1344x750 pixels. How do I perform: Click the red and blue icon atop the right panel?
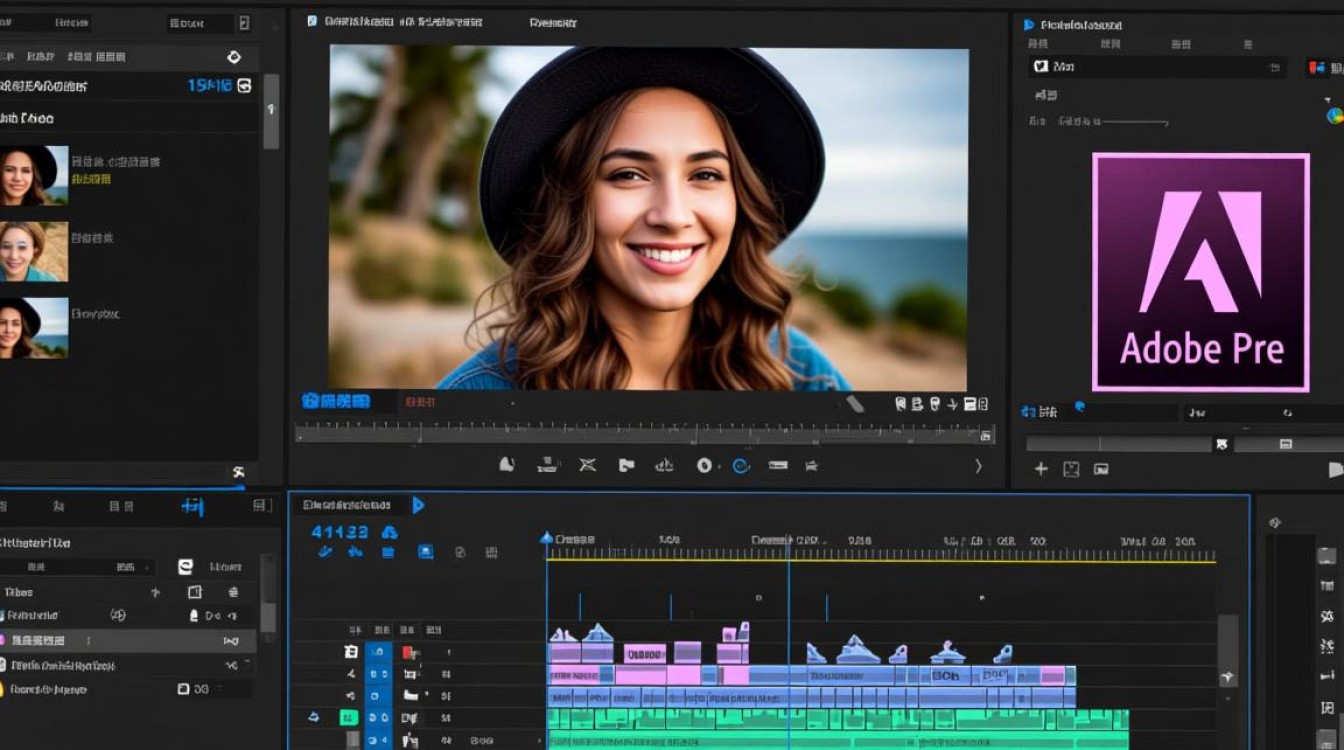click(1316, 67)
